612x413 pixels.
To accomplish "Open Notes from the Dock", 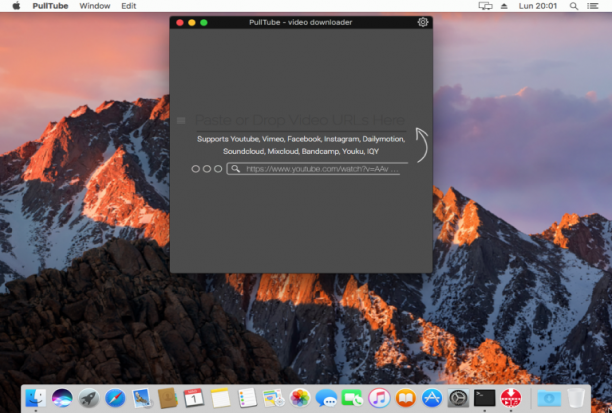I will click(x=221, y=398).
